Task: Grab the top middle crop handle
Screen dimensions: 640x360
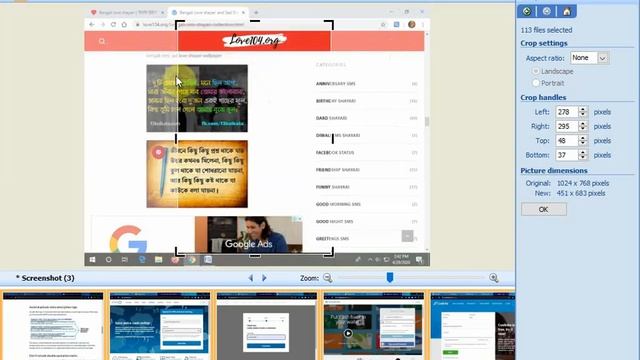Action: [x=255, y=21]
